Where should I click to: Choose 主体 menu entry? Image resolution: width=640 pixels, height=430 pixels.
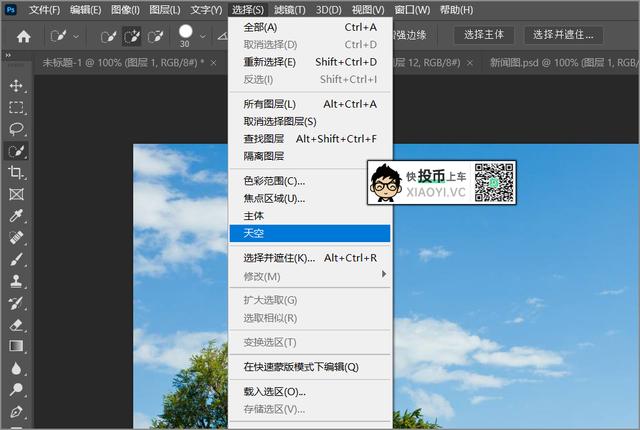310,216
